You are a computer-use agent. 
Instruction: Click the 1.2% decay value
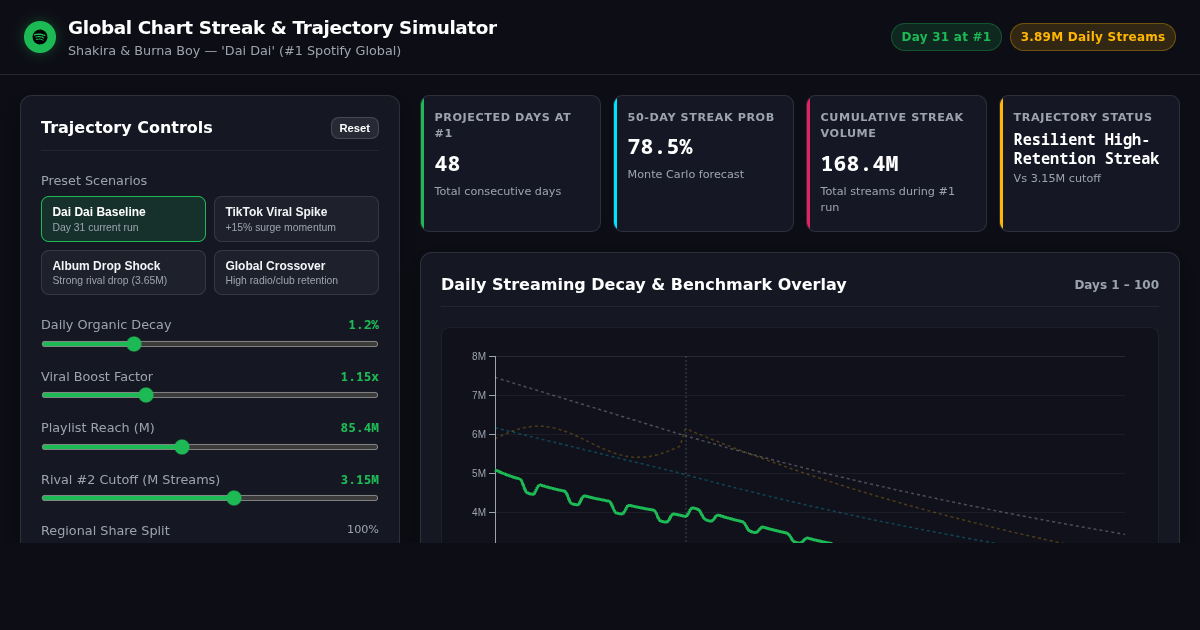point(363,325)
